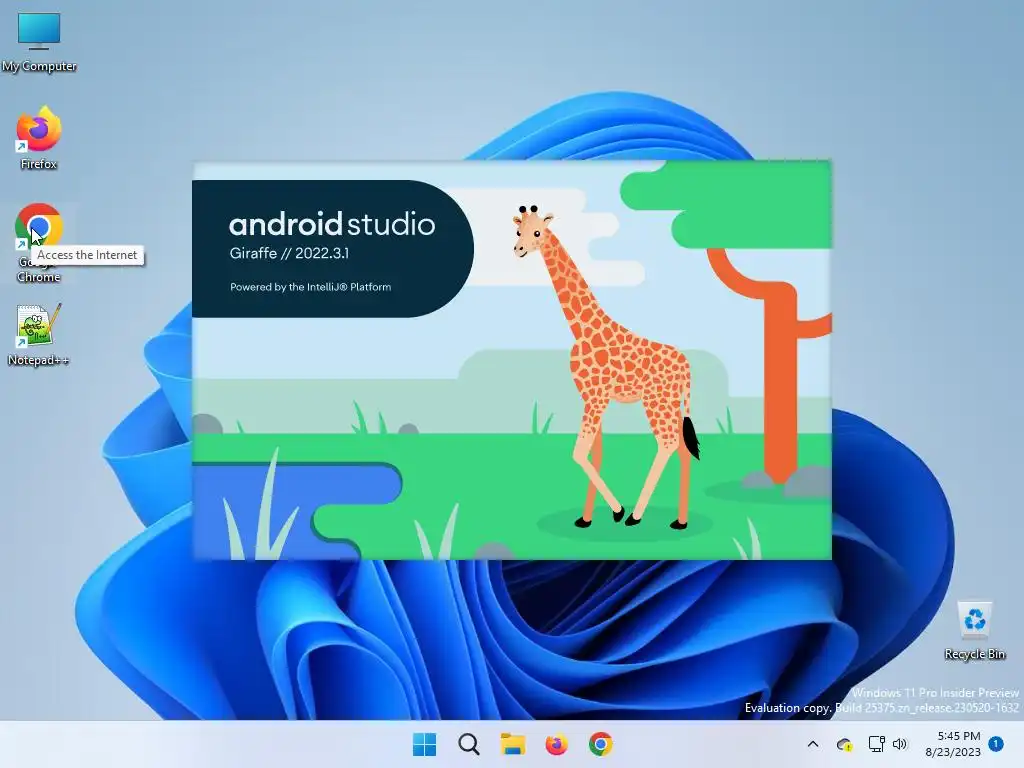1024x768 pixels.
Task: Click the 'My Computer' label text
Action: click(39, 66)
